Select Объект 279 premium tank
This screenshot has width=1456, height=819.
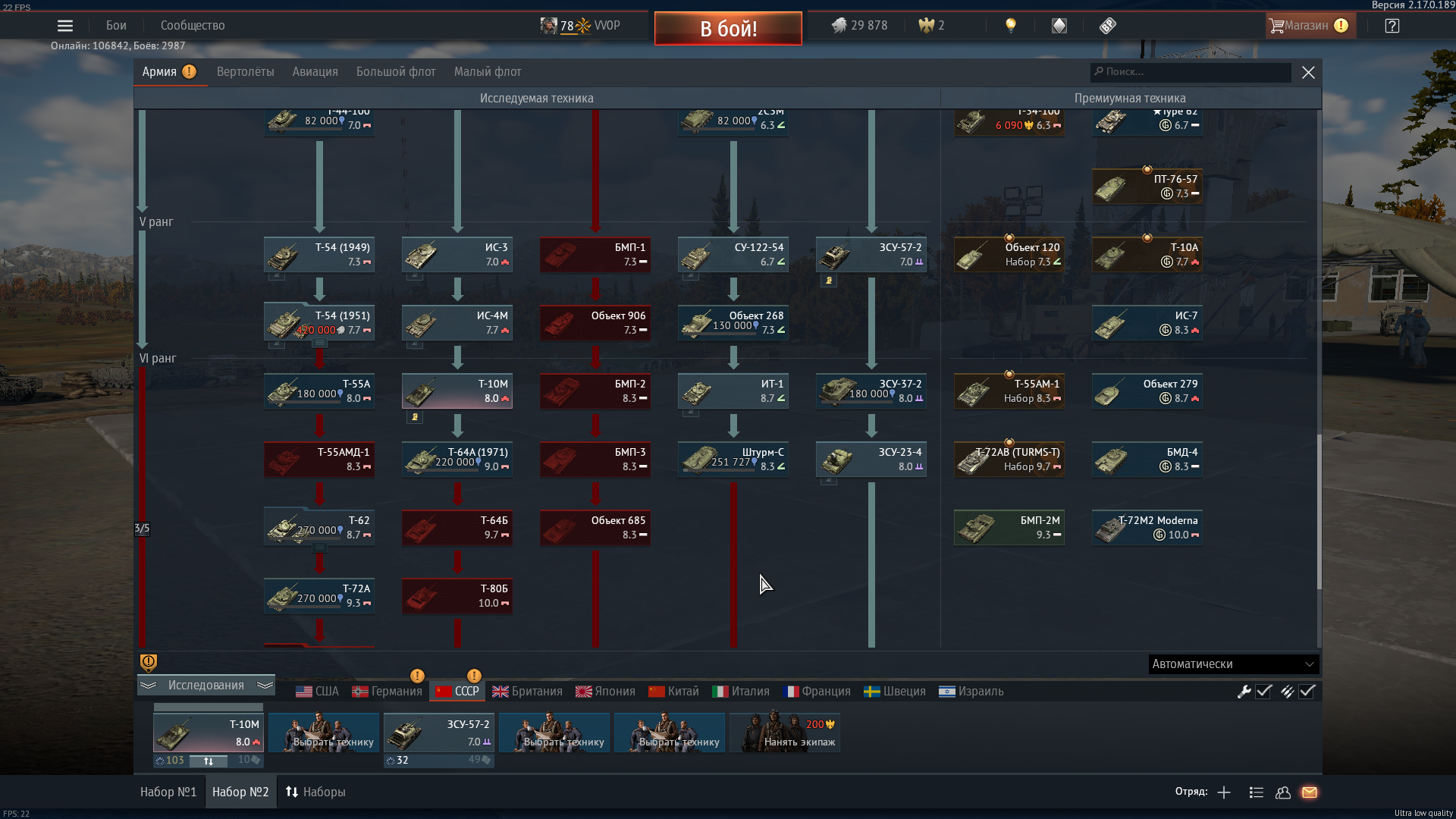[1147, 391]
